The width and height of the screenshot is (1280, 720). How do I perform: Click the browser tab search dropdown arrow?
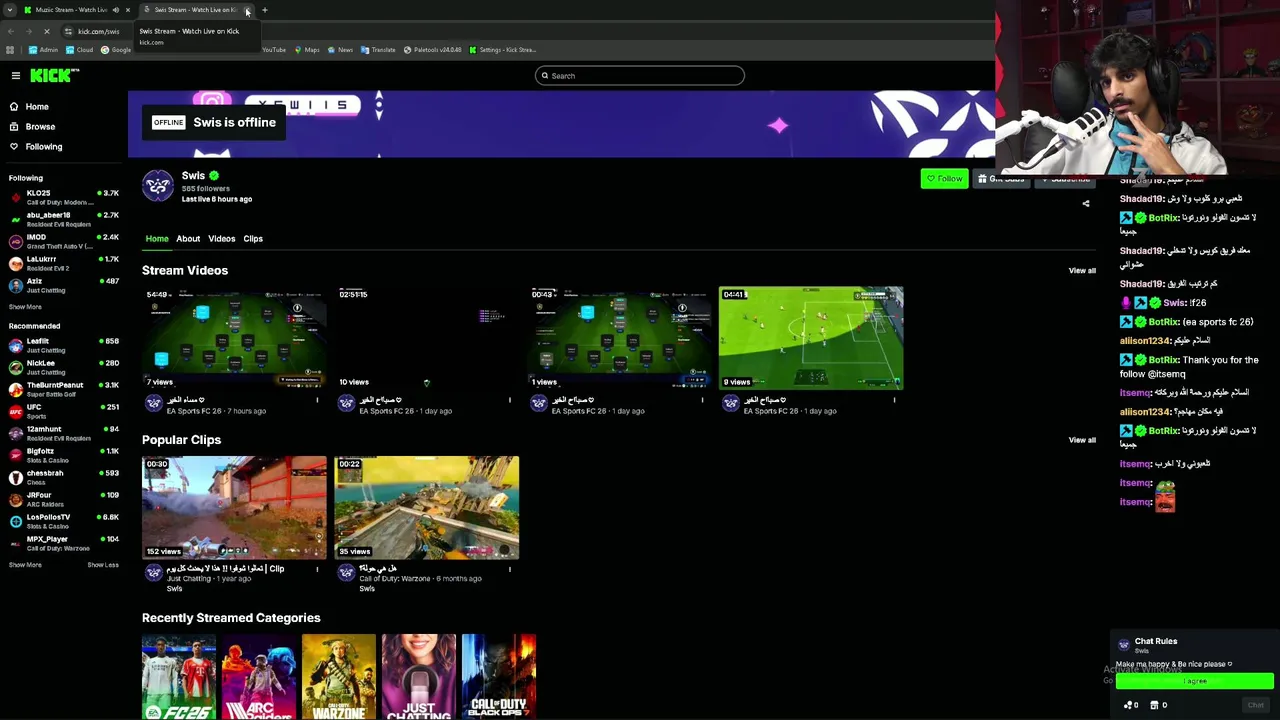click(x=9, y=10)
